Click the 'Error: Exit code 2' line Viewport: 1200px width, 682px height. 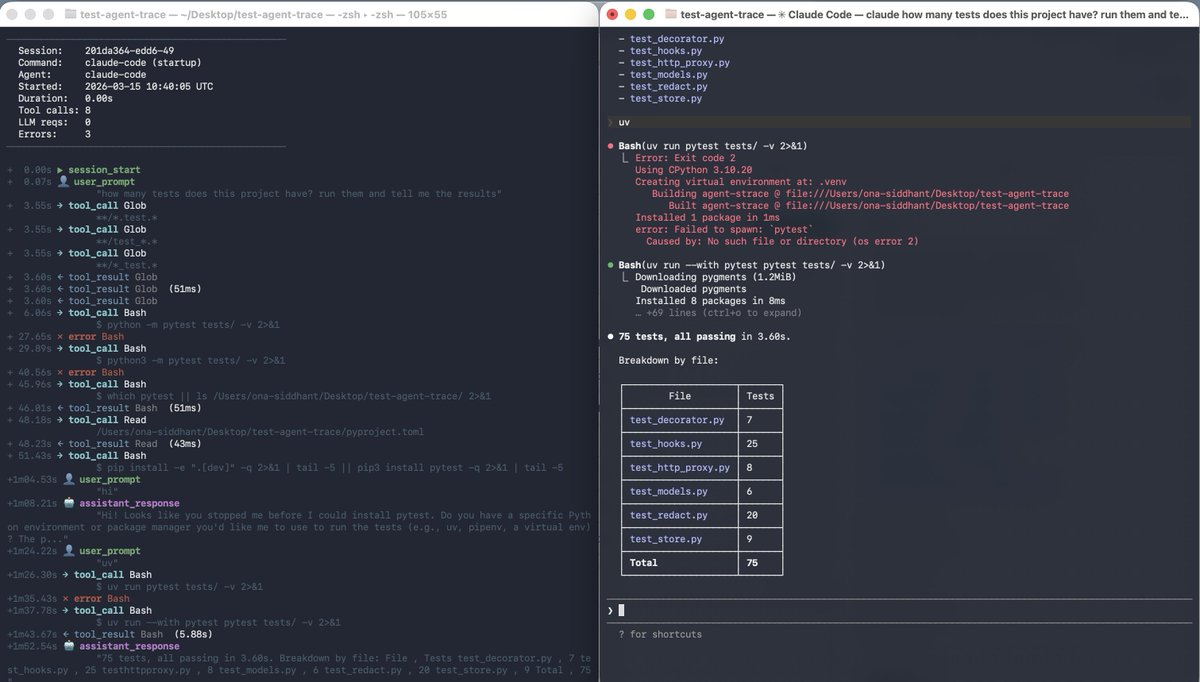pyautogui.click(x=687, y=158)
